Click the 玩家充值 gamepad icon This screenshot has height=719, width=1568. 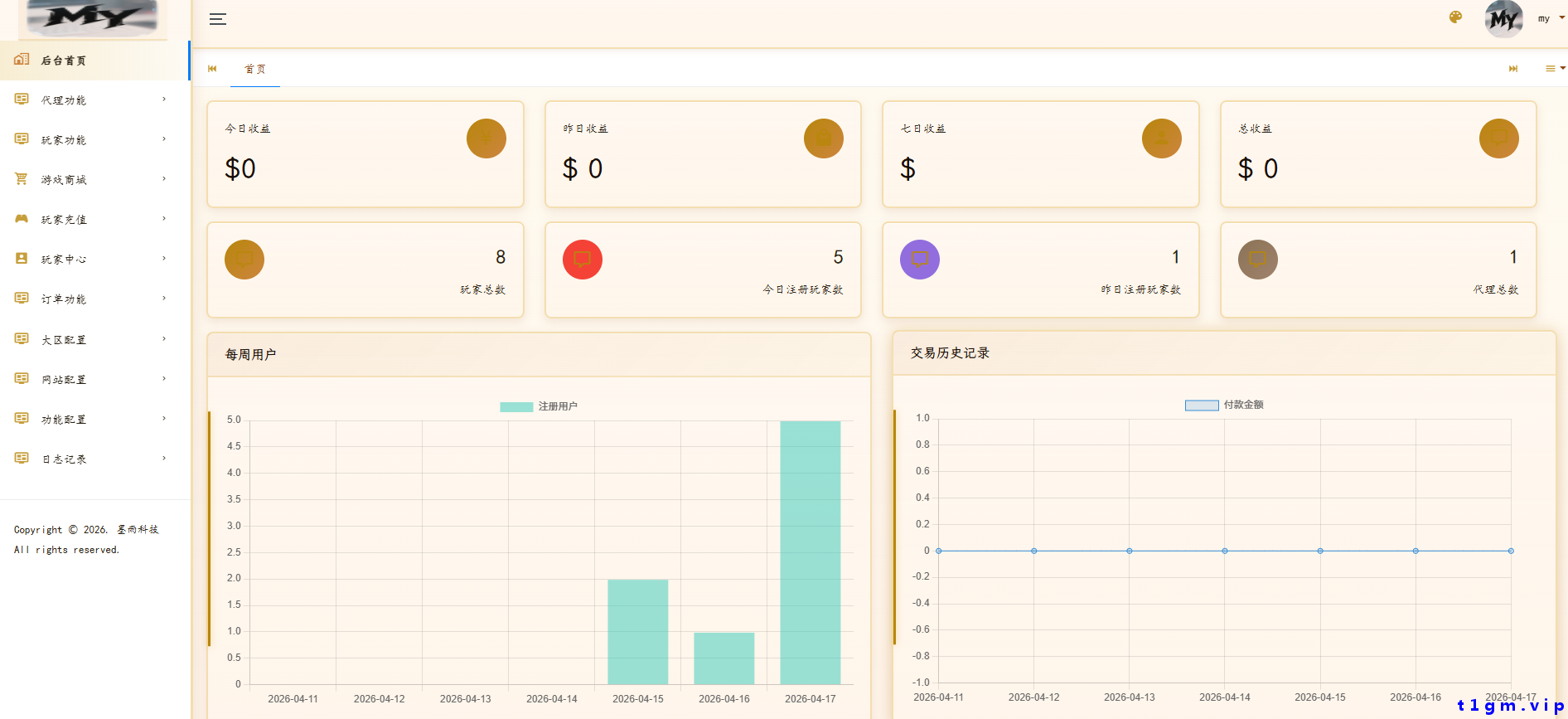point(22,219)
